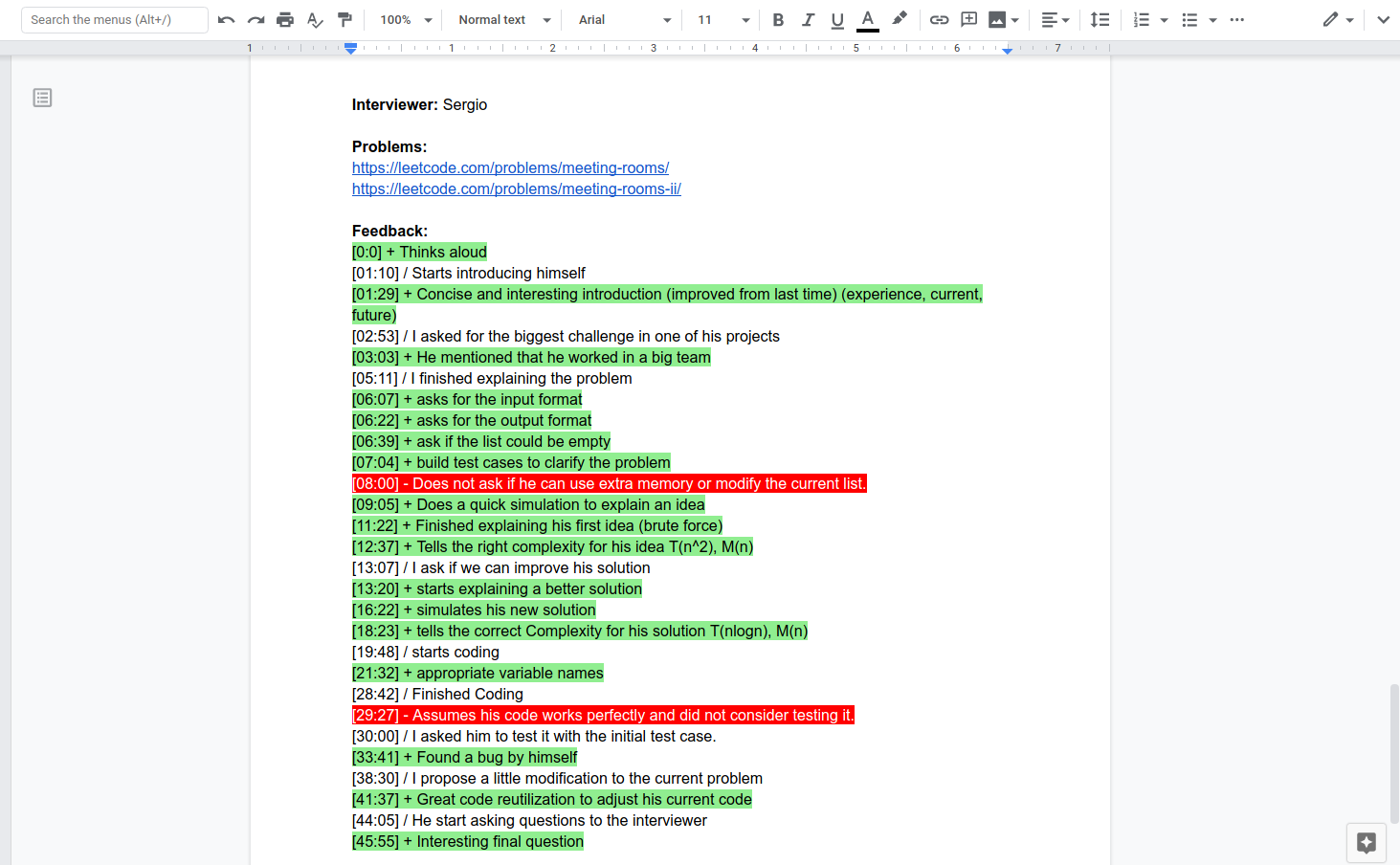Click the "[13:07]" improve solution line
Viewport: 1400px width, 865px height.
(x=501, y=567)
